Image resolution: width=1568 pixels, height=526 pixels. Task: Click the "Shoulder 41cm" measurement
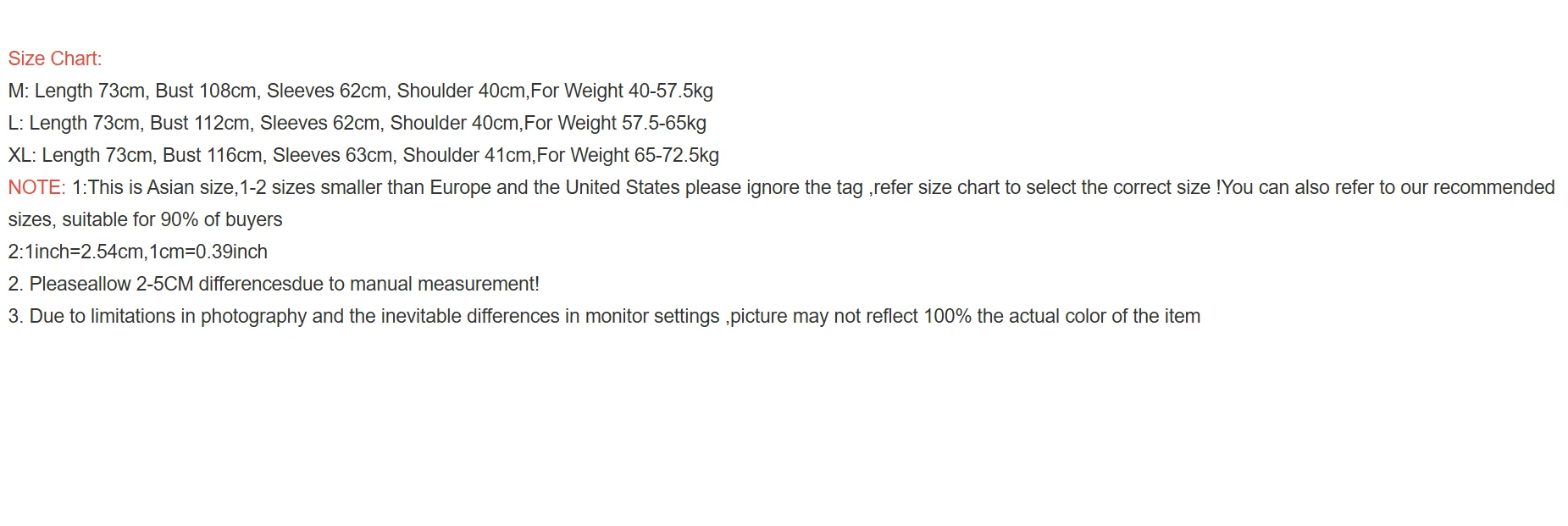coord(467,155)
